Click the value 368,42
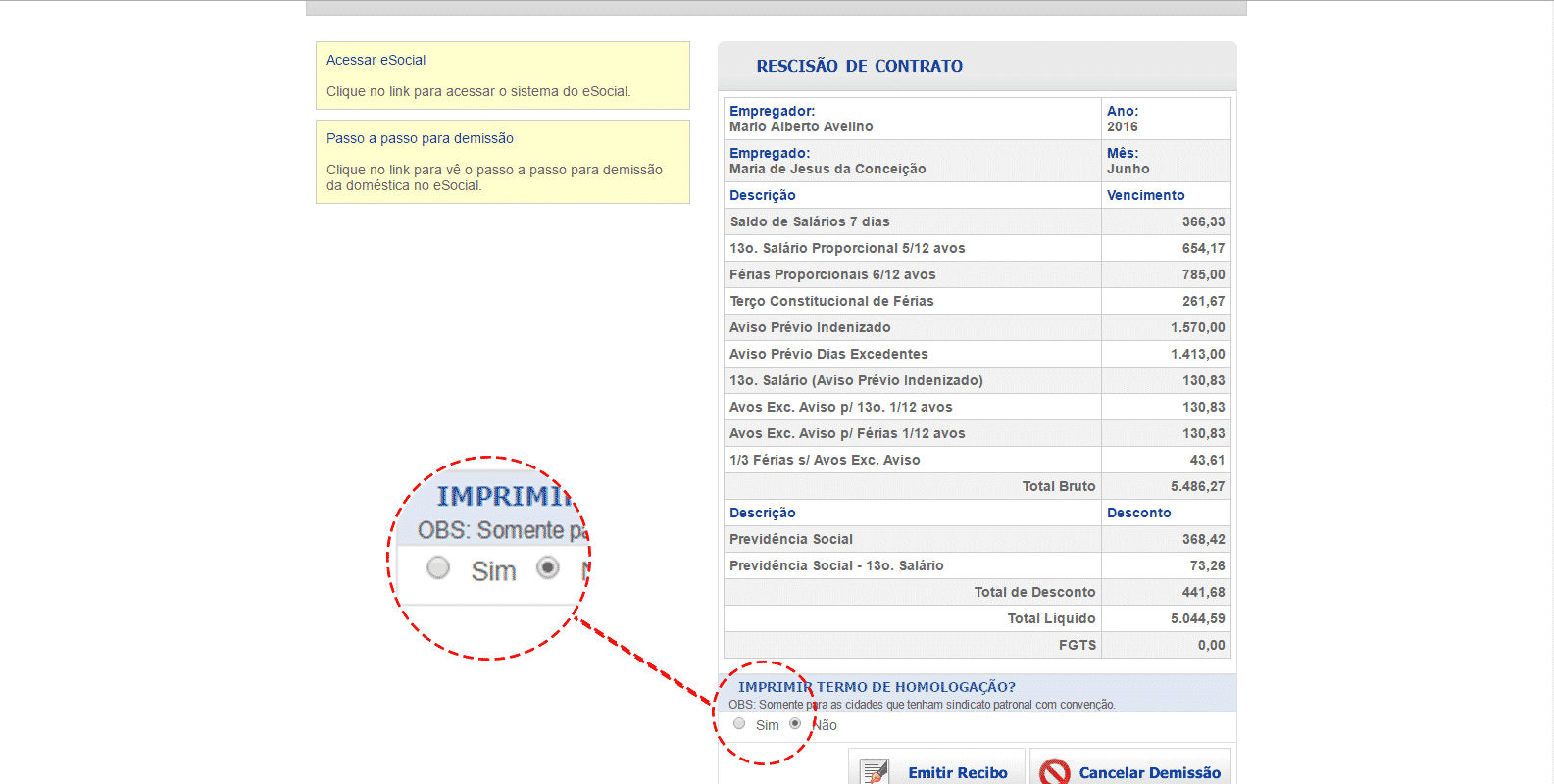The image size is (1554, 784). (x=1203, y=539)
